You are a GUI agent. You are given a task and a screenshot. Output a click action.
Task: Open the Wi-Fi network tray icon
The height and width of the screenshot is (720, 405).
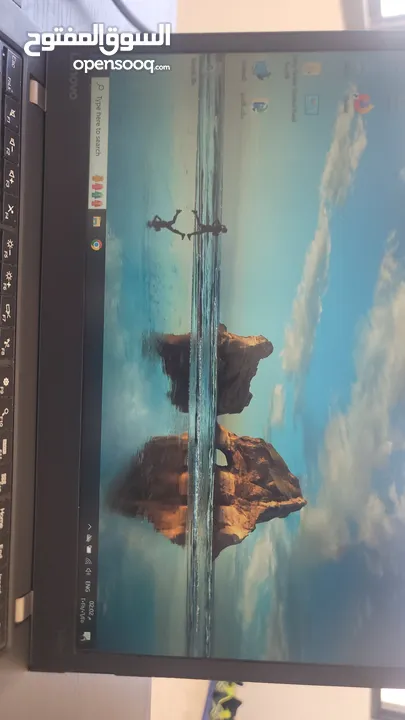pyautogui.click(x=89, y=561)
